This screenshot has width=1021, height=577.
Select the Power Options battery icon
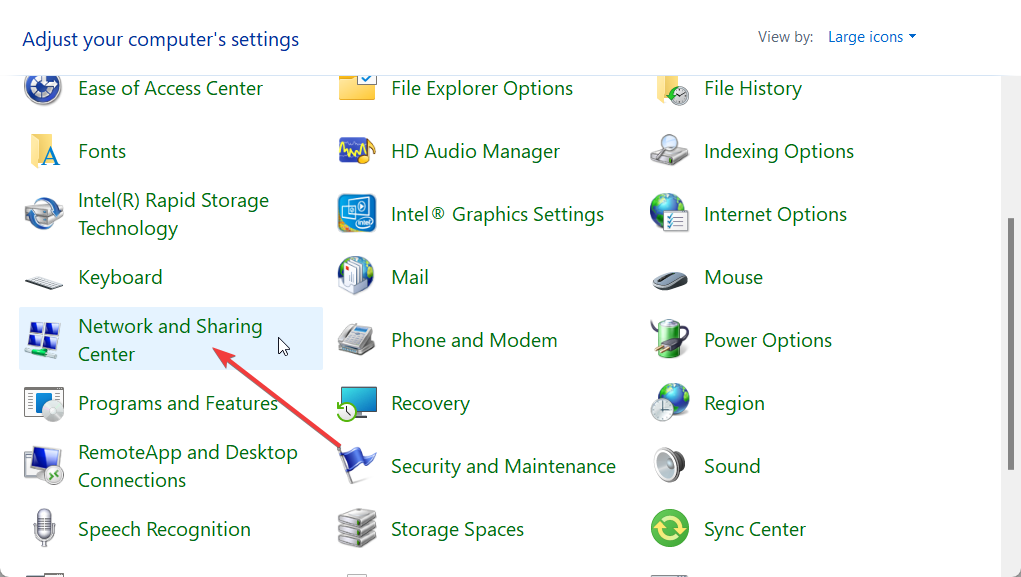coord(670,339)
